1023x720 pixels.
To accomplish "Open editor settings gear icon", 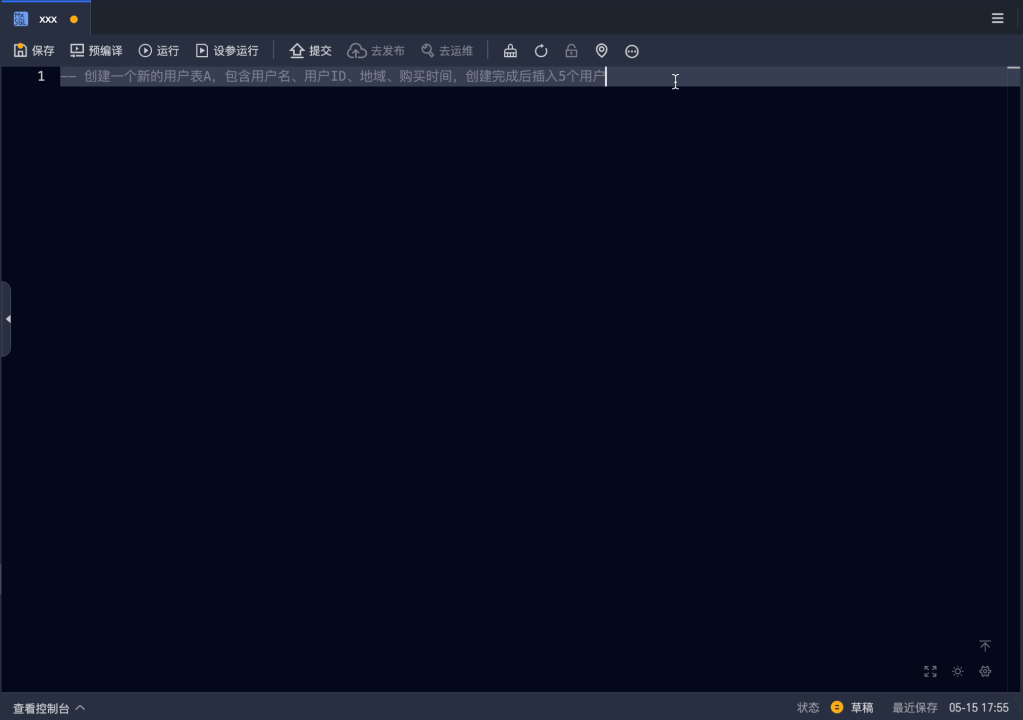I will 985,671.
